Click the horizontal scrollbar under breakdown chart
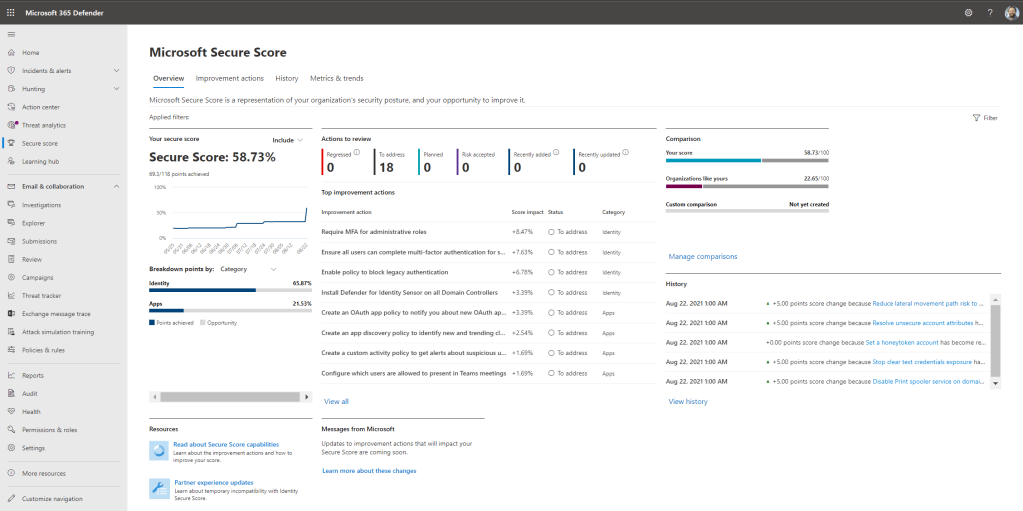Screen dimensions: 1023x511 point(230,397)
